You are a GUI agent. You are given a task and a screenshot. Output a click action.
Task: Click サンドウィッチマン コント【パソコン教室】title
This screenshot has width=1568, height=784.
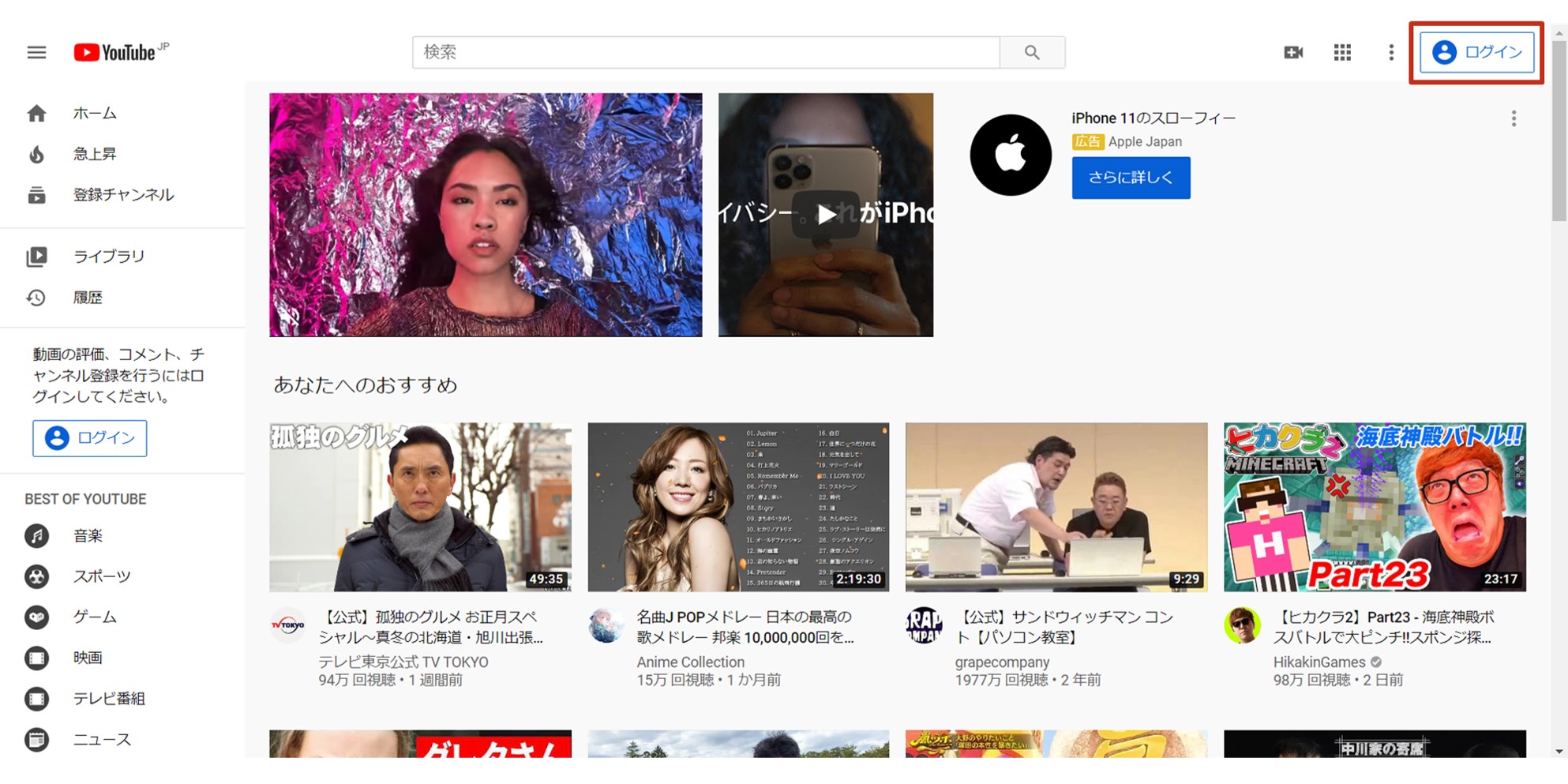1065,627
